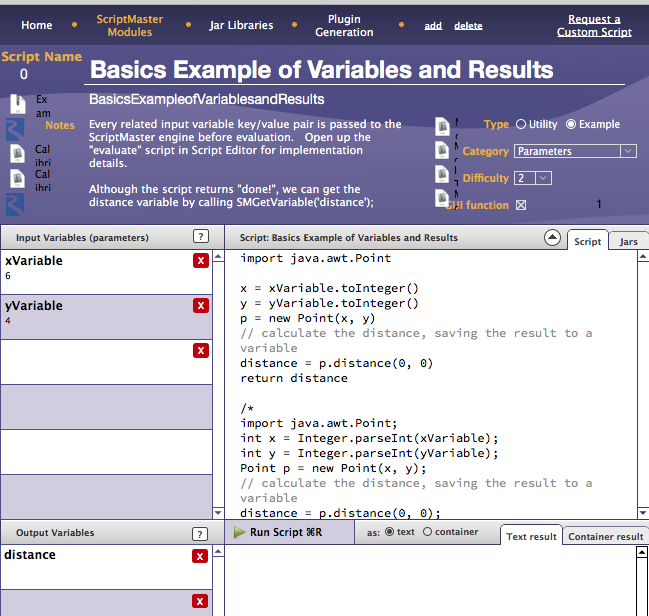Click the file icon left of the Type label
The image size is (649, 616).
click(x=442, y=126)
